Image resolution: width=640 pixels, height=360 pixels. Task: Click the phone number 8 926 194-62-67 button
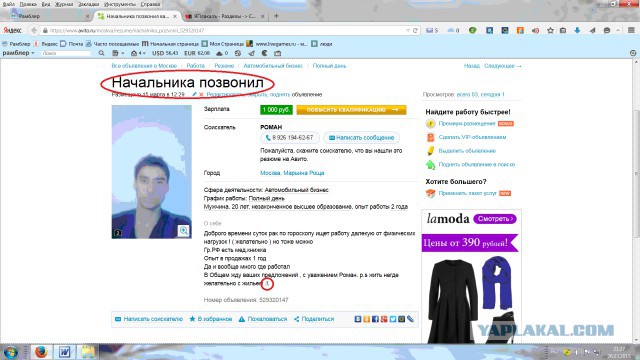point(289,138)
